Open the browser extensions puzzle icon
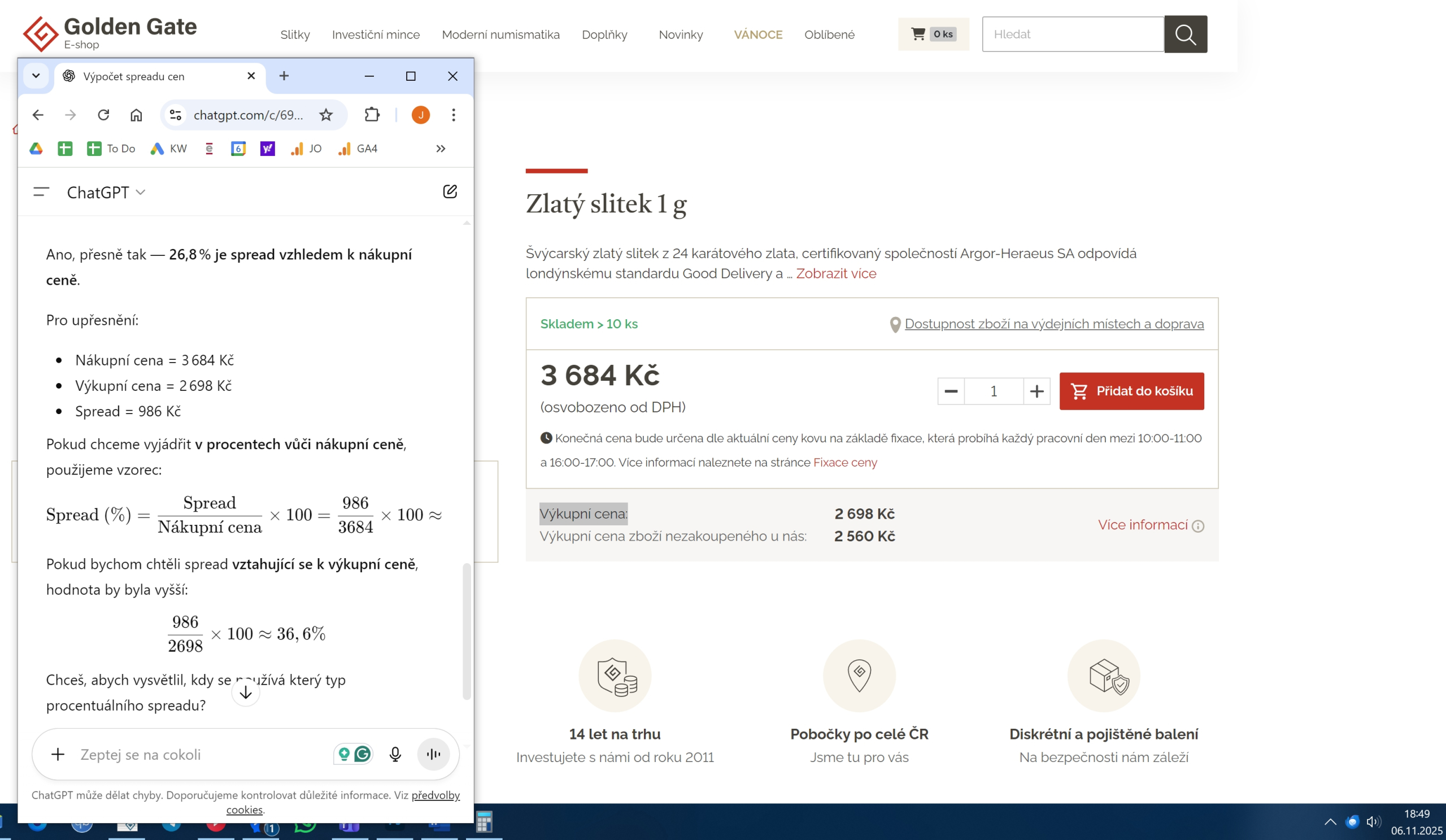This screenshot has width=1446, height=840. coord(372,115)
